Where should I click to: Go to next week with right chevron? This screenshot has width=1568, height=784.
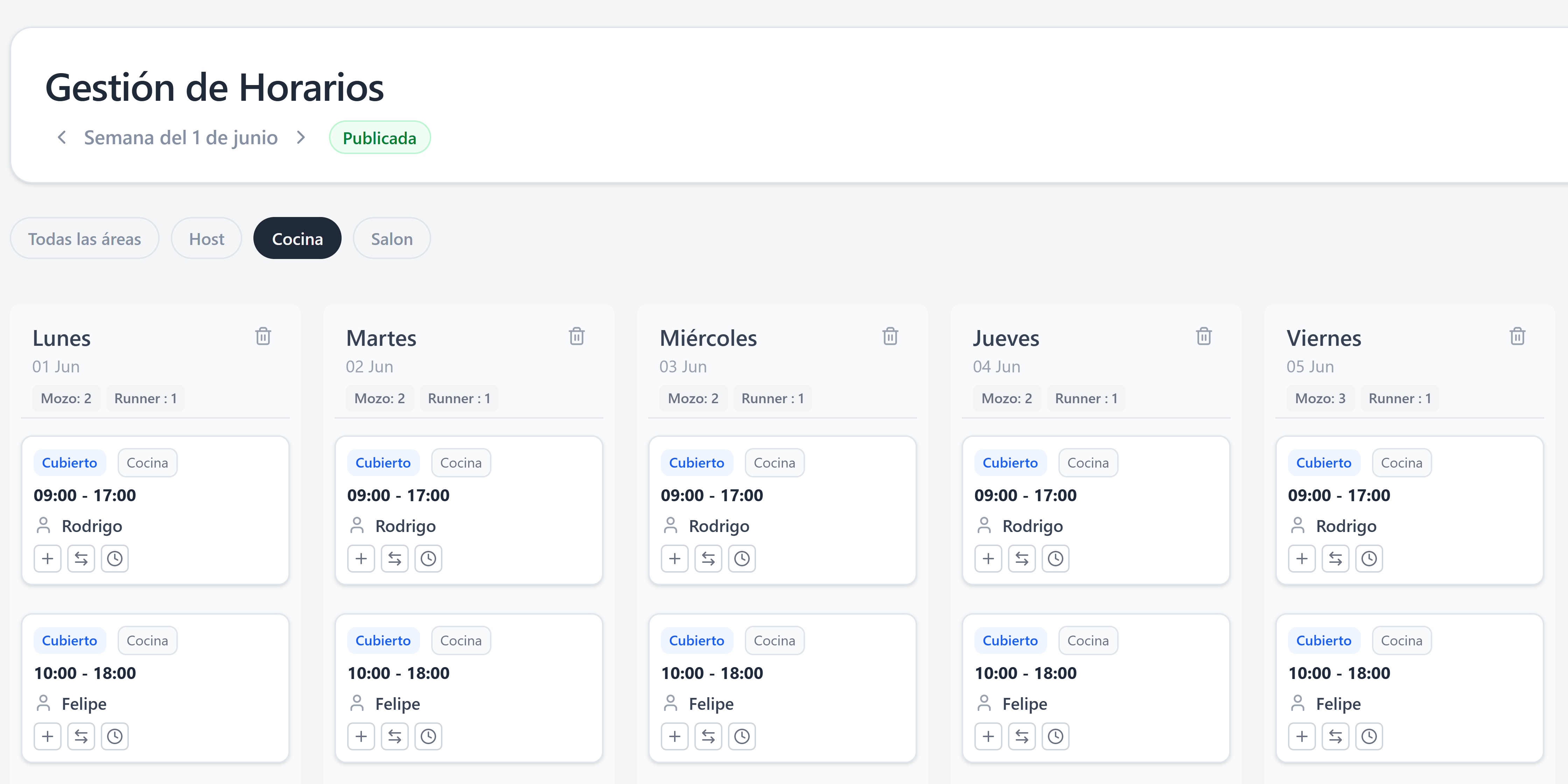(x=301, y=138)
